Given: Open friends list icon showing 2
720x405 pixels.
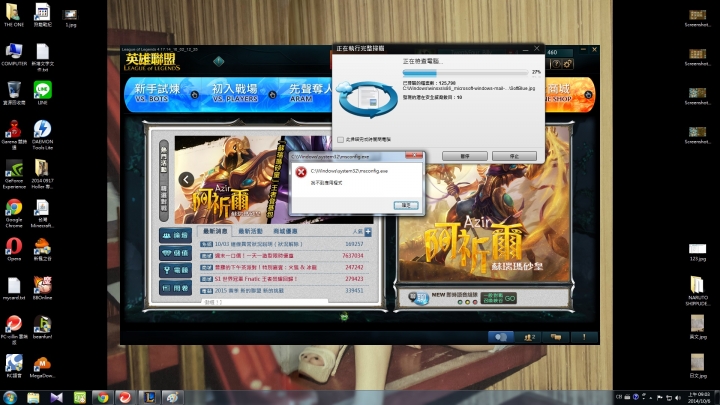Looking at the screenshot, I should [x=529, y=337].
